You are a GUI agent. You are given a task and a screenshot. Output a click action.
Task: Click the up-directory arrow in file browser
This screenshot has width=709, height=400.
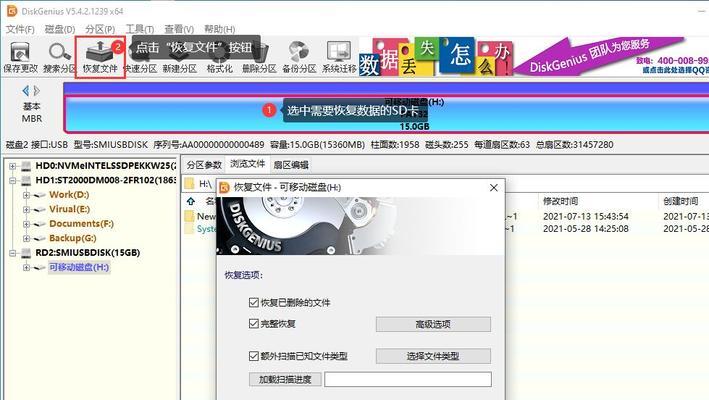coord(191,201)
